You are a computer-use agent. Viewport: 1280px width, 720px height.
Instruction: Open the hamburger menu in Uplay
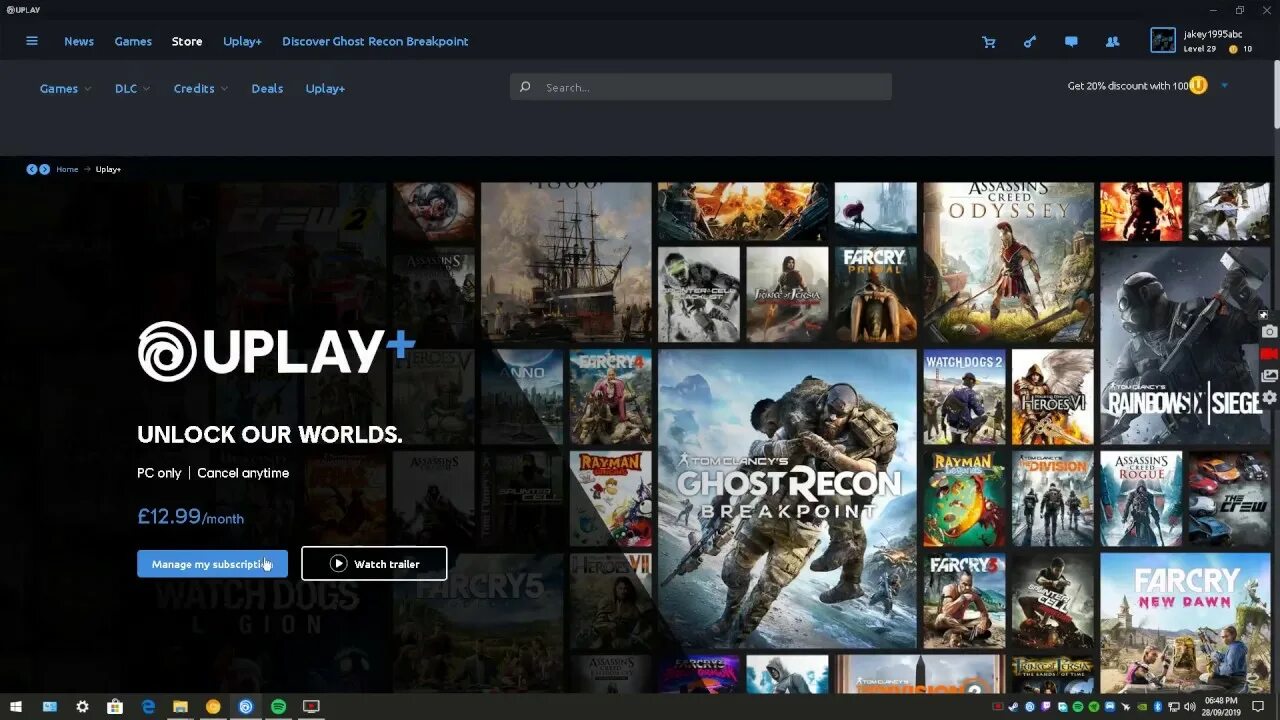click(32, 41)
